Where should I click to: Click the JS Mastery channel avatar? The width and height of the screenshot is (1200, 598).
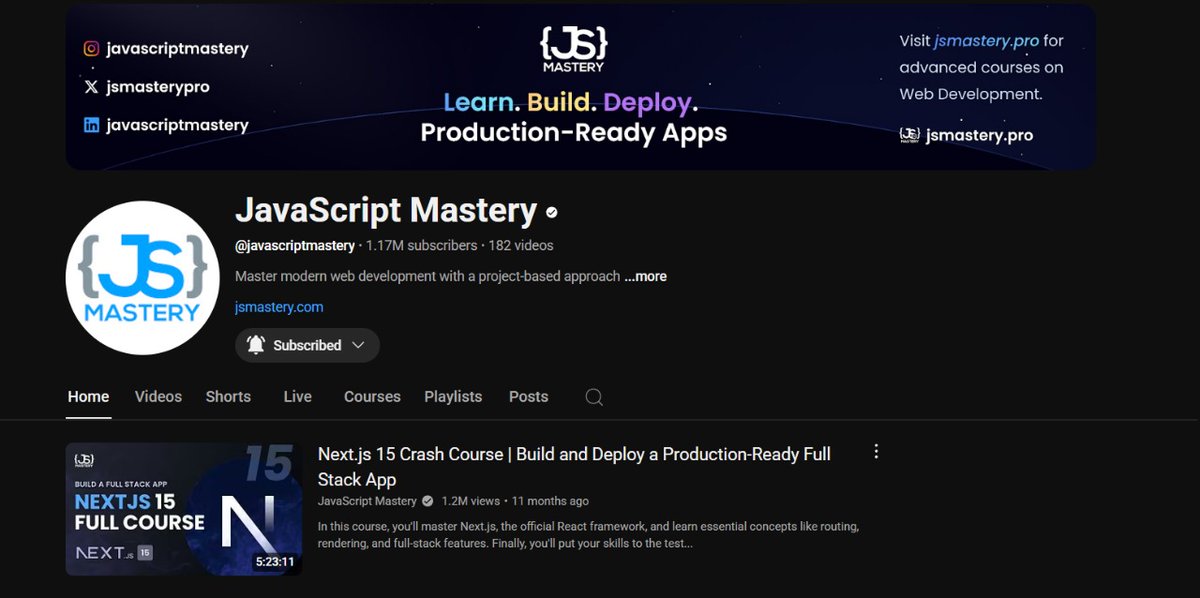pos(142,277)
